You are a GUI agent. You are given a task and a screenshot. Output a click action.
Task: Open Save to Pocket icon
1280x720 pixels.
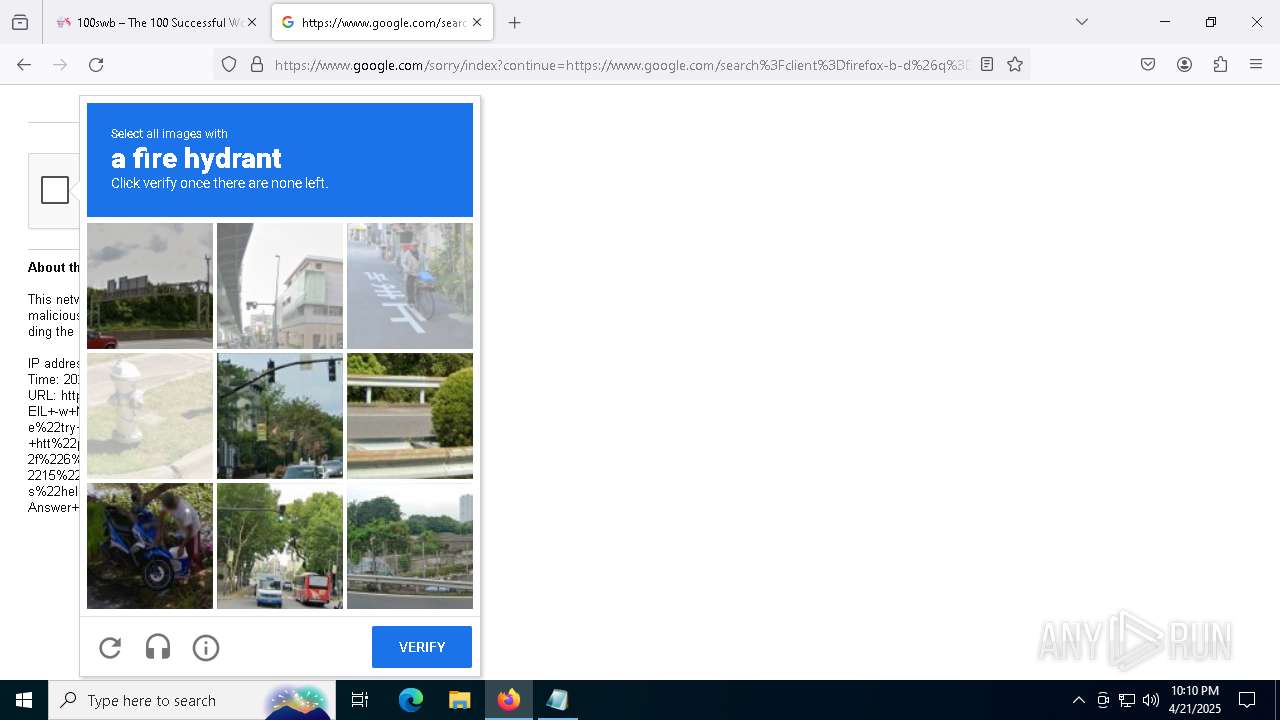(x=1148, y=64)
